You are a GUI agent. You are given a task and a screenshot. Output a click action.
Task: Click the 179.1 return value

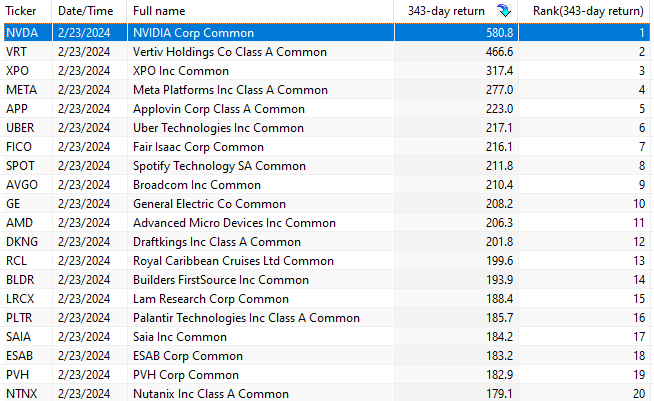coord(499,393)
